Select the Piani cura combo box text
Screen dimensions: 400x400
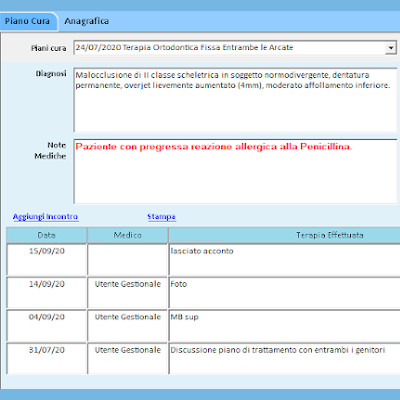point(230,48)
